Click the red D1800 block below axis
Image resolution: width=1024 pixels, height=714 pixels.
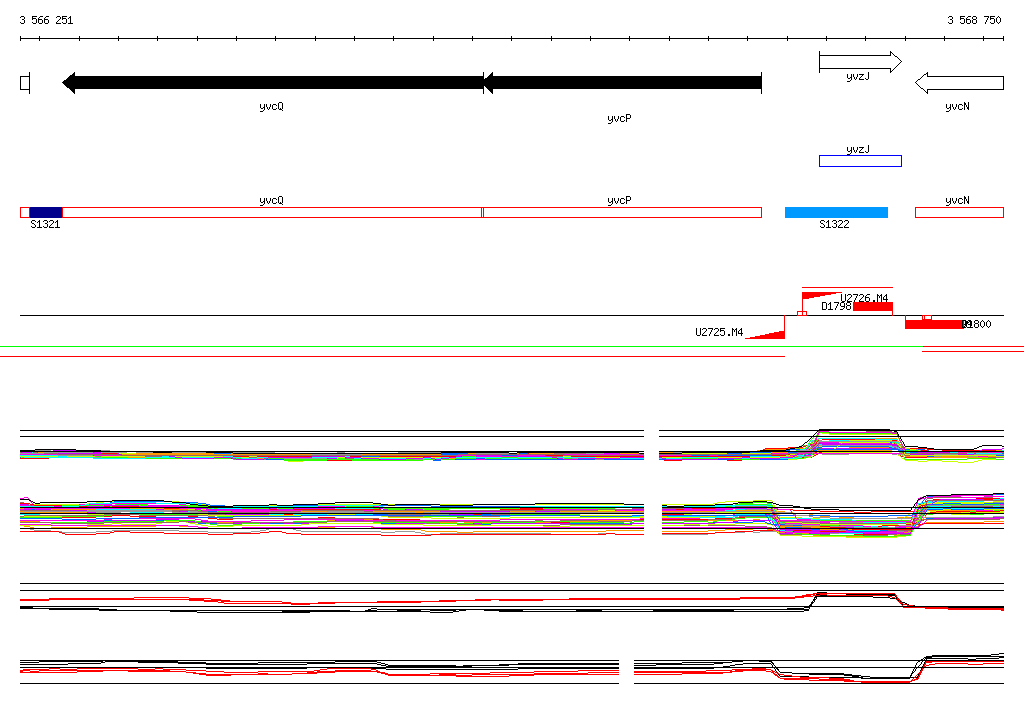pos(934,324)
